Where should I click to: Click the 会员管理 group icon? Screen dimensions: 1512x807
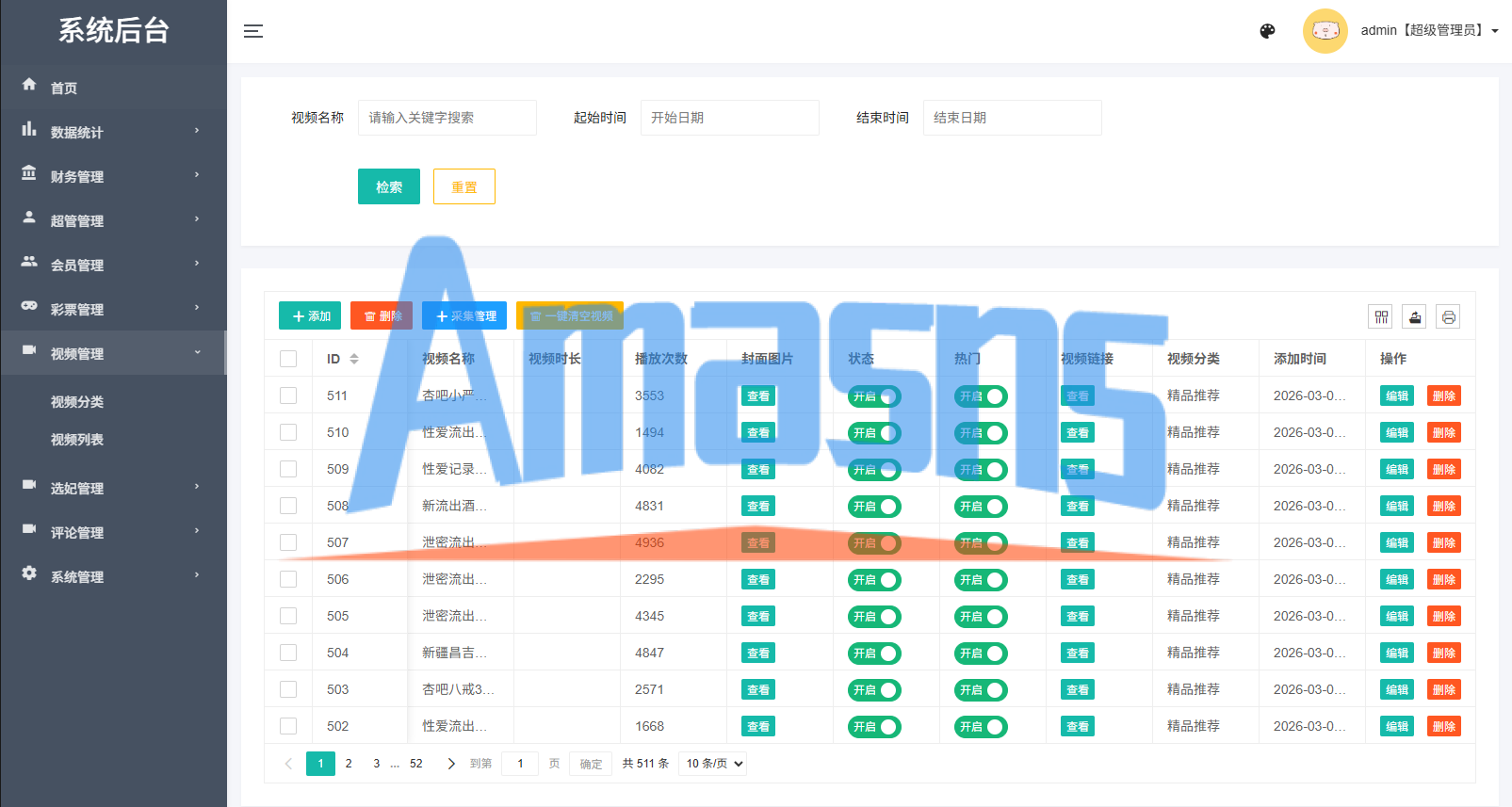[x=29, y=262]
